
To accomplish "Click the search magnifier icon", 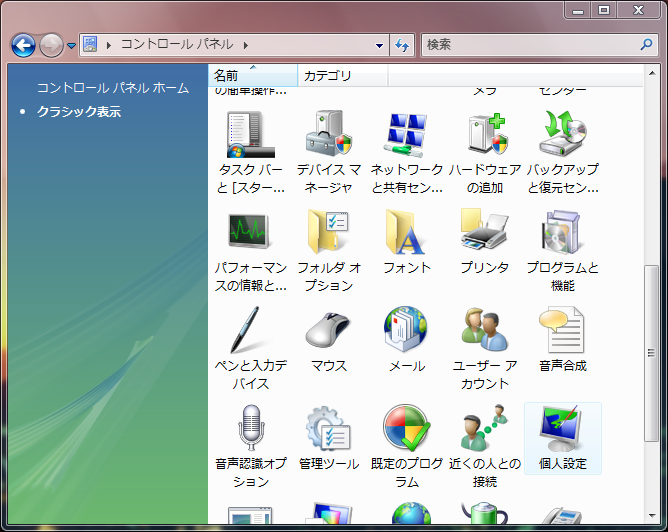I will 646,44.
